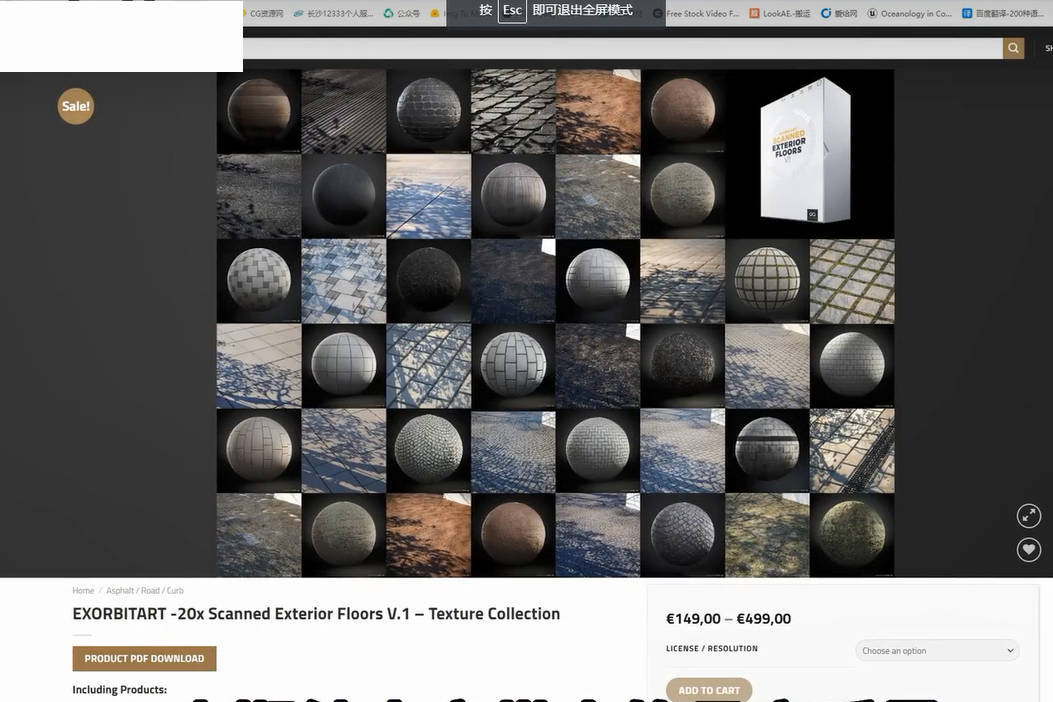Open Asphalt / Road / Curb breadcrumb category
The width and height of the screenshot is (1053, 702).
145,591
